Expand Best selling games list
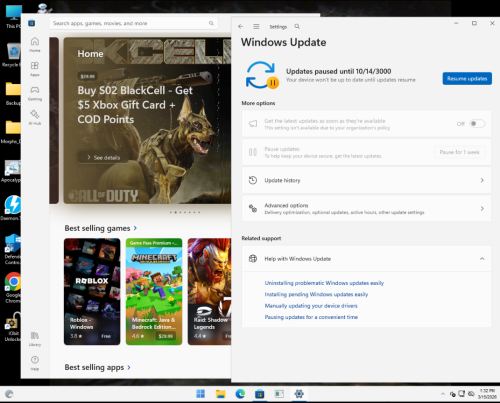This screenshot has height=403, width=500. click(101, 228)
